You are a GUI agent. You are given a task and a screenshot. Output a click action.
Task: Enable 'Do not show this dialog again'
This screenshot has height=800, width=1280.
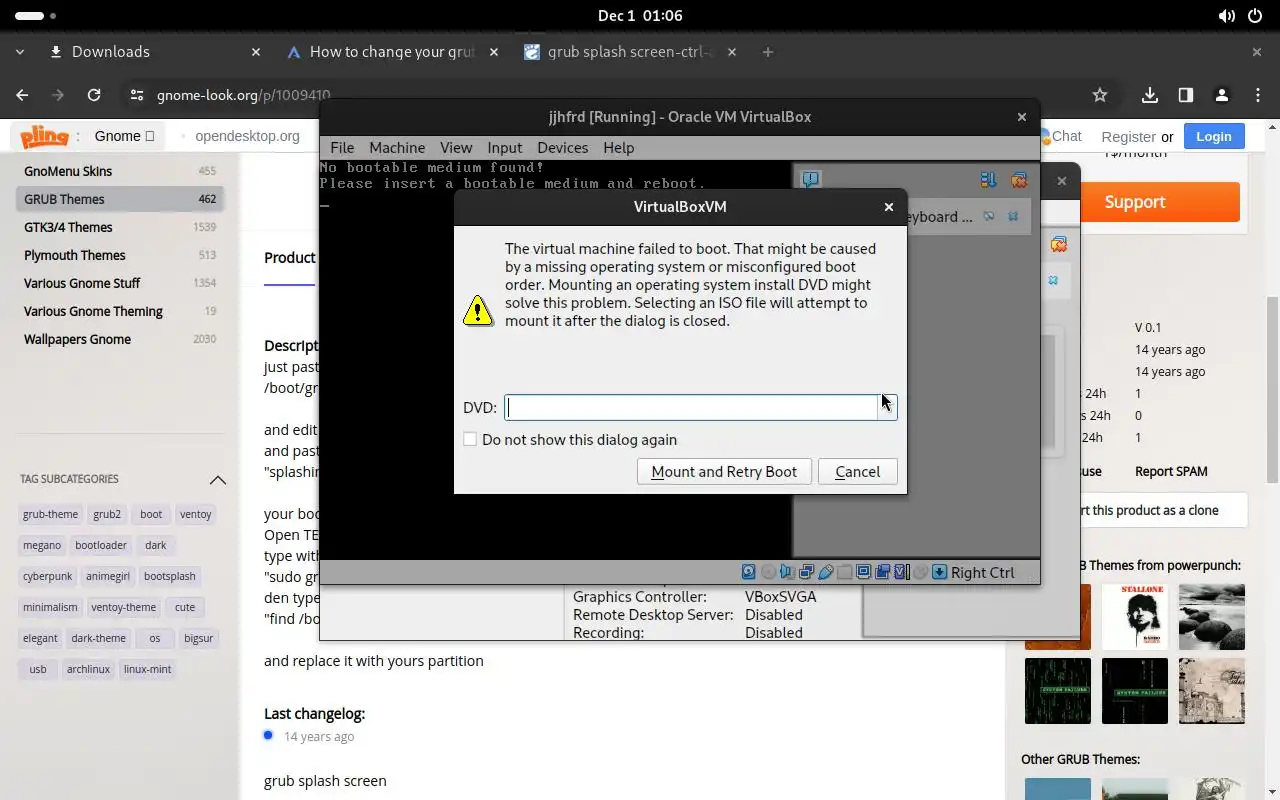(470, 439)
